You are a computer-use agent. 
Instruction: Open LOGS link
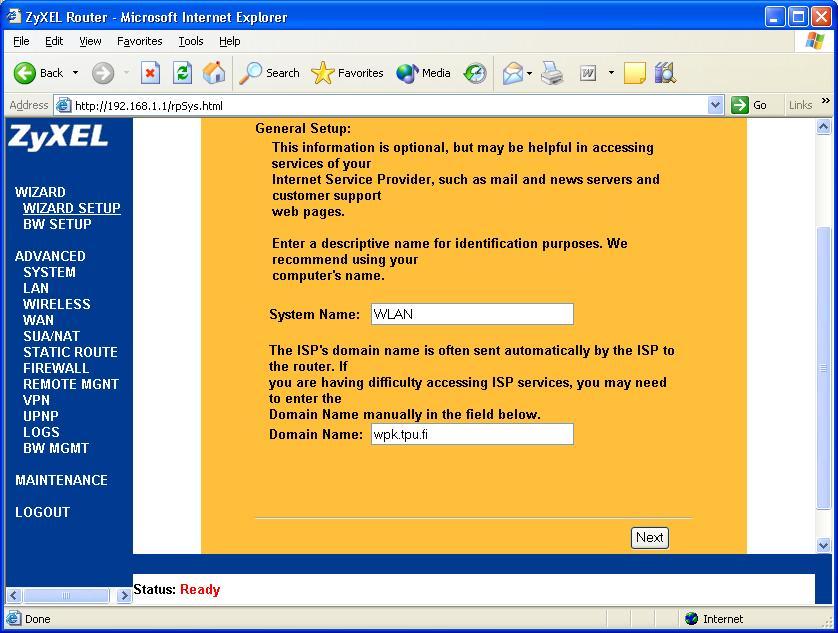click(41, 433)
